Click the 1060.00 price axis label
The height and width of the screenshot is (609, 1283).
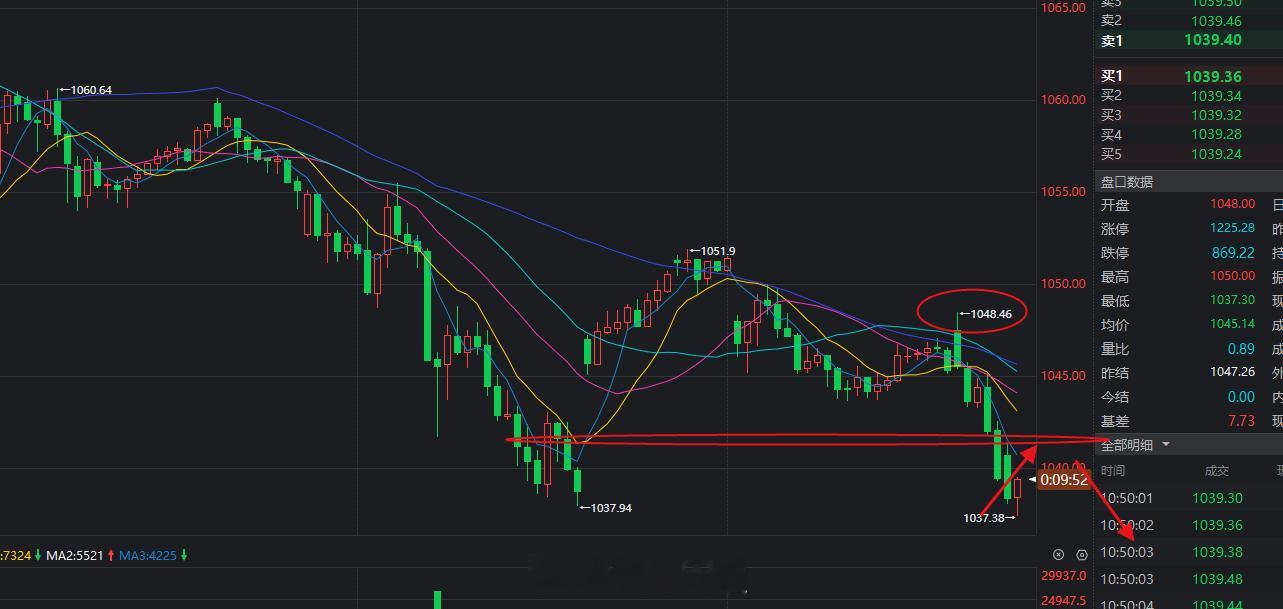(1063, 99)
